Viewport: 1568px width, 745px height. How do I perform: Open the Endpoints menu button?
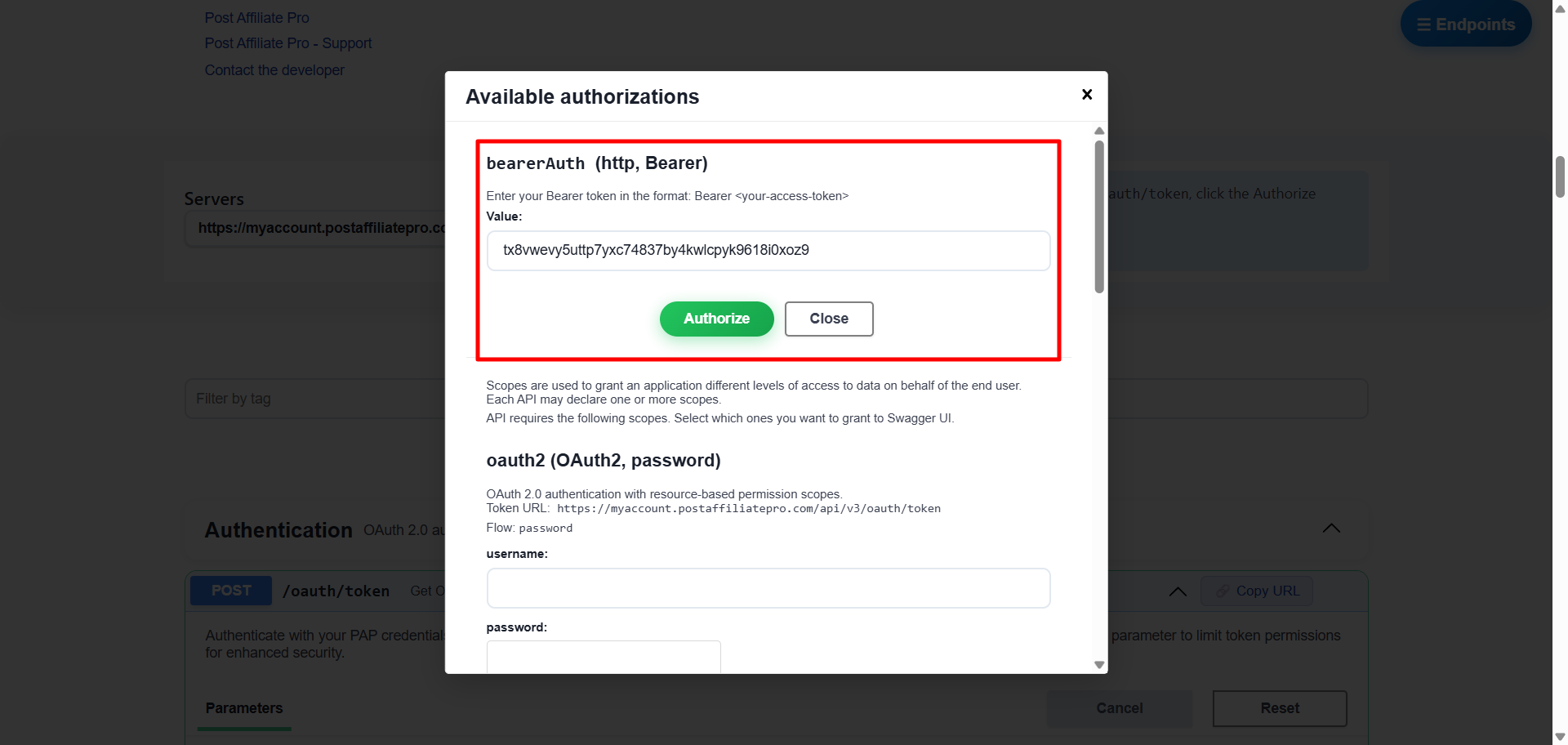tap(1466, 25)
